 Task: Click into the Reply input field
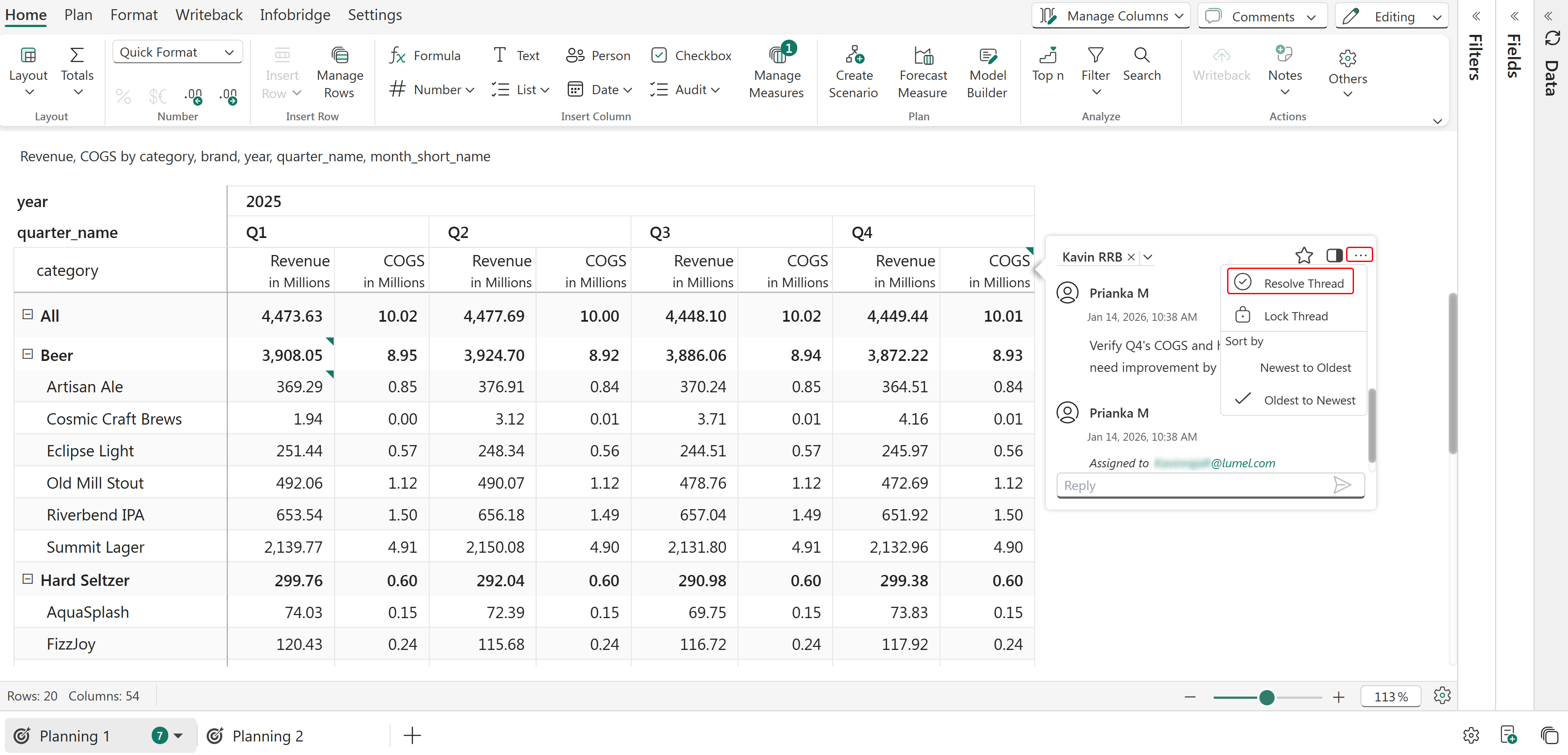click(x=1193, y=485)
